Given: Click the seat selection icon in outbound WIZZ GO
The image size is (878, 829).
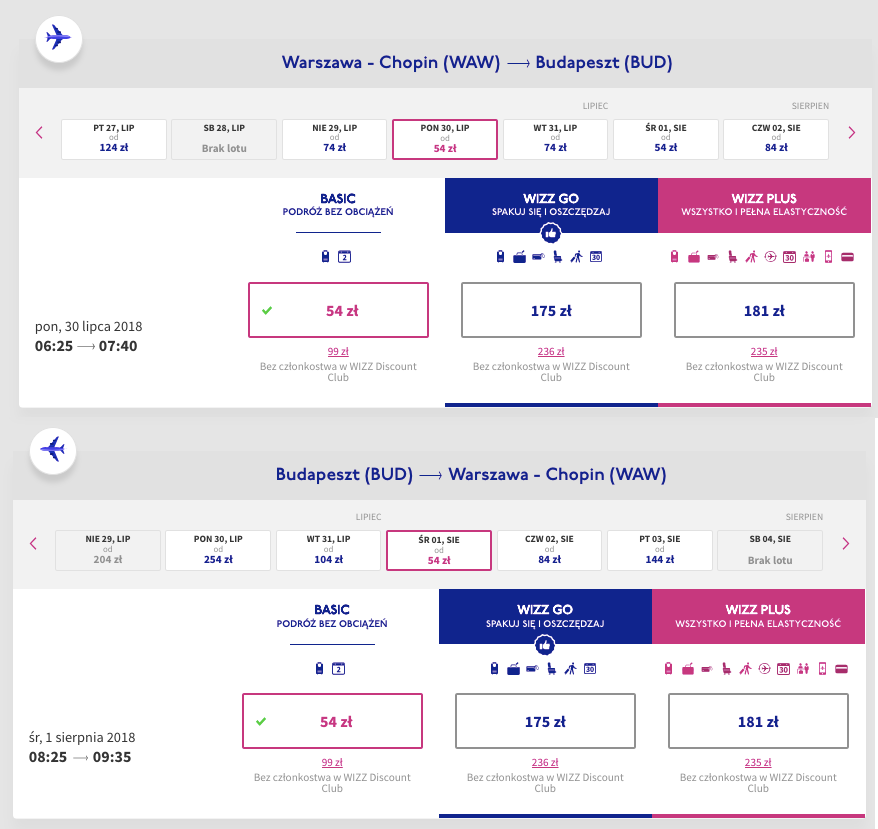Looking at the screenshot, I should pos(558,257).
